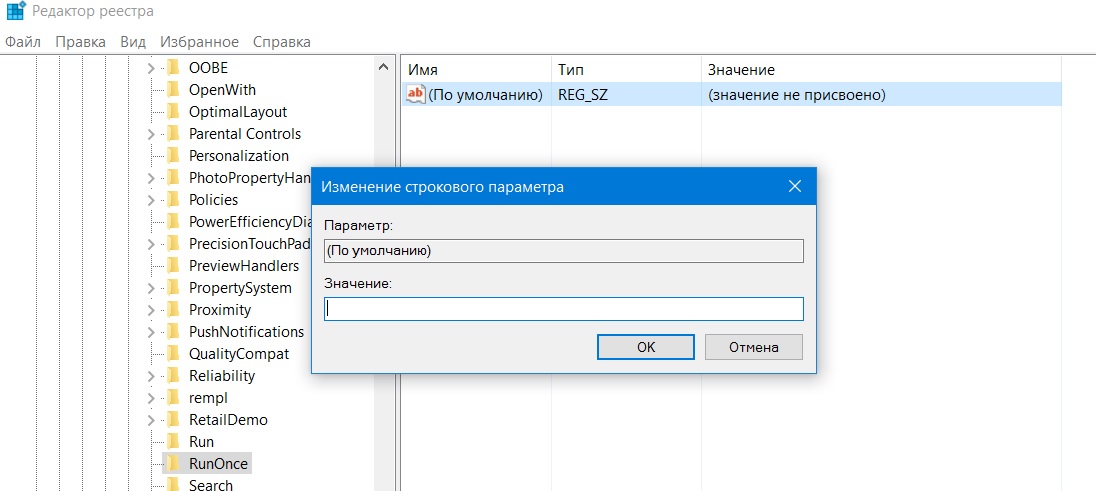
Task: Click the QualityCompat folder icon
Action: click(172, 354)
